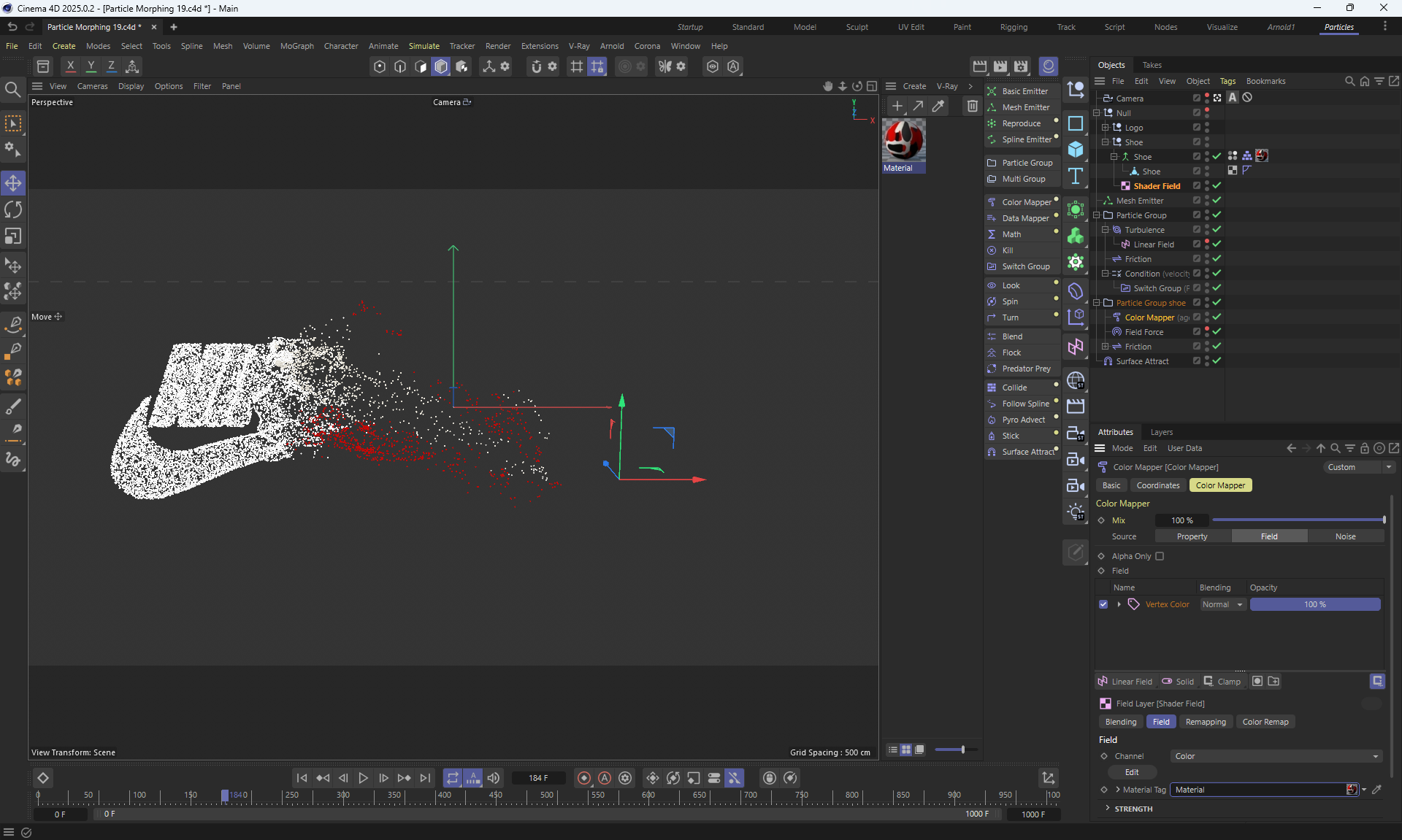Switch to the Takes tab
Viewport: 1402px width, 840px height.
pos(1152,65)
